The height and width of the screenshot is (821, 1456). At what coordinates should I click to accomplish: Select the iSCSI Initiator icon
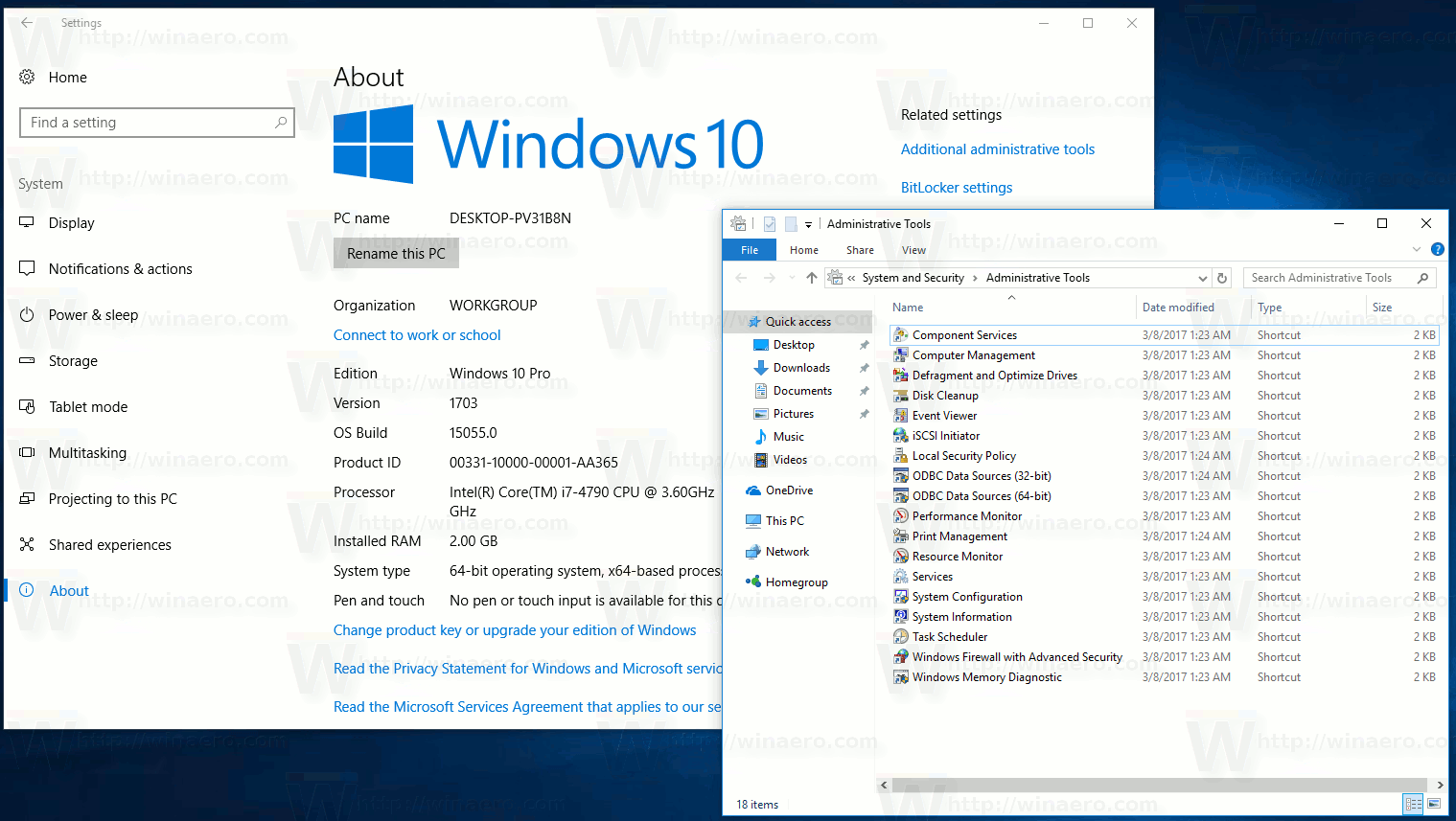tap(900, 436)
